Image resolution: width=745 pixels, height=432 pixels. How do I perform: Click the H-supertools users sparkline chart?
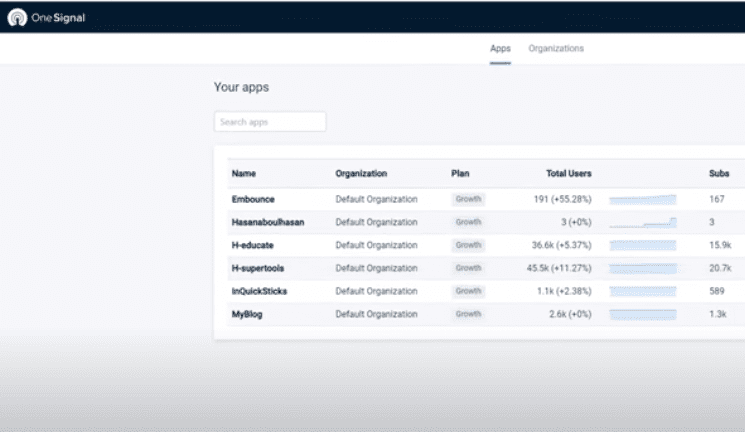pos(643,268)
